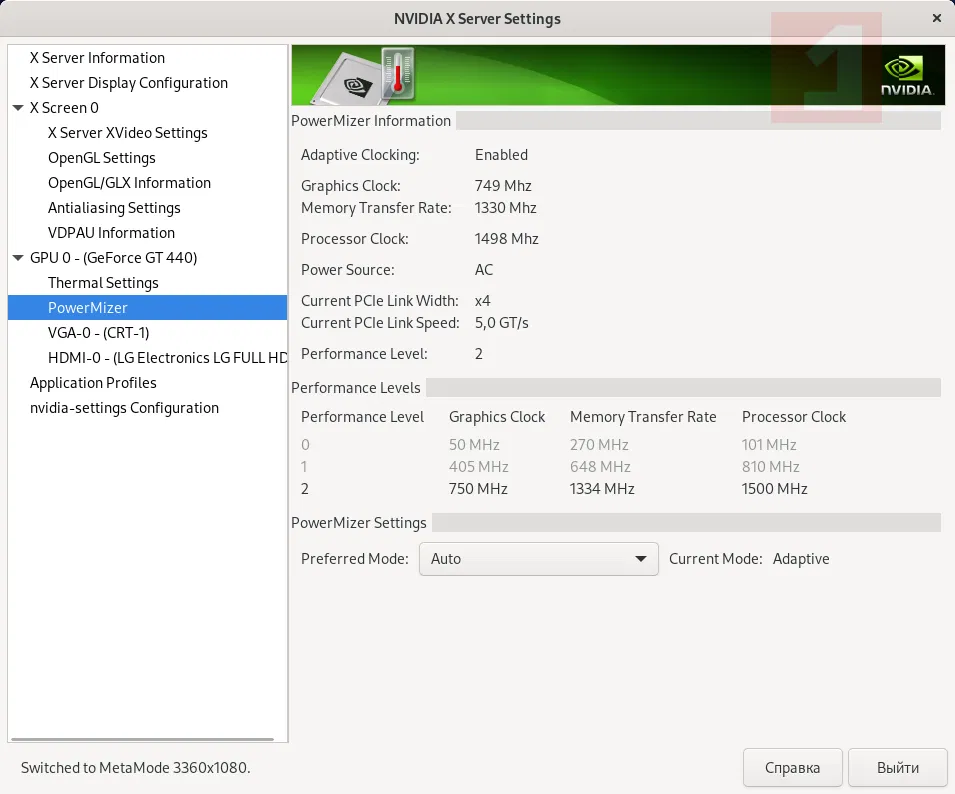955x794 pixels.
Task: Collapse the GPU 0 GeForce GT 440 node
Action: pyautogui.click(x=18, y=258)
